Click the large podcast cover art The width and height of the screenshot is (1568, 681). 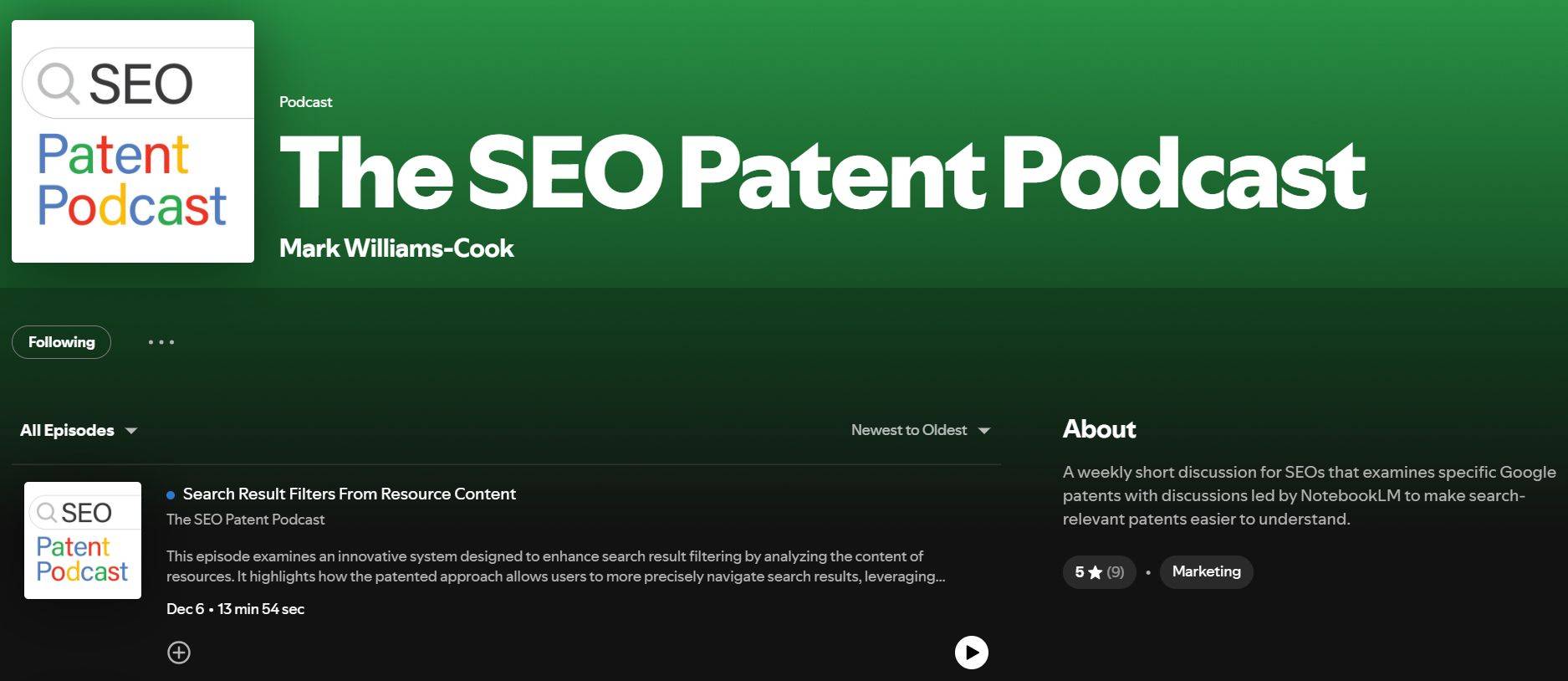click(x=133, y=141)
